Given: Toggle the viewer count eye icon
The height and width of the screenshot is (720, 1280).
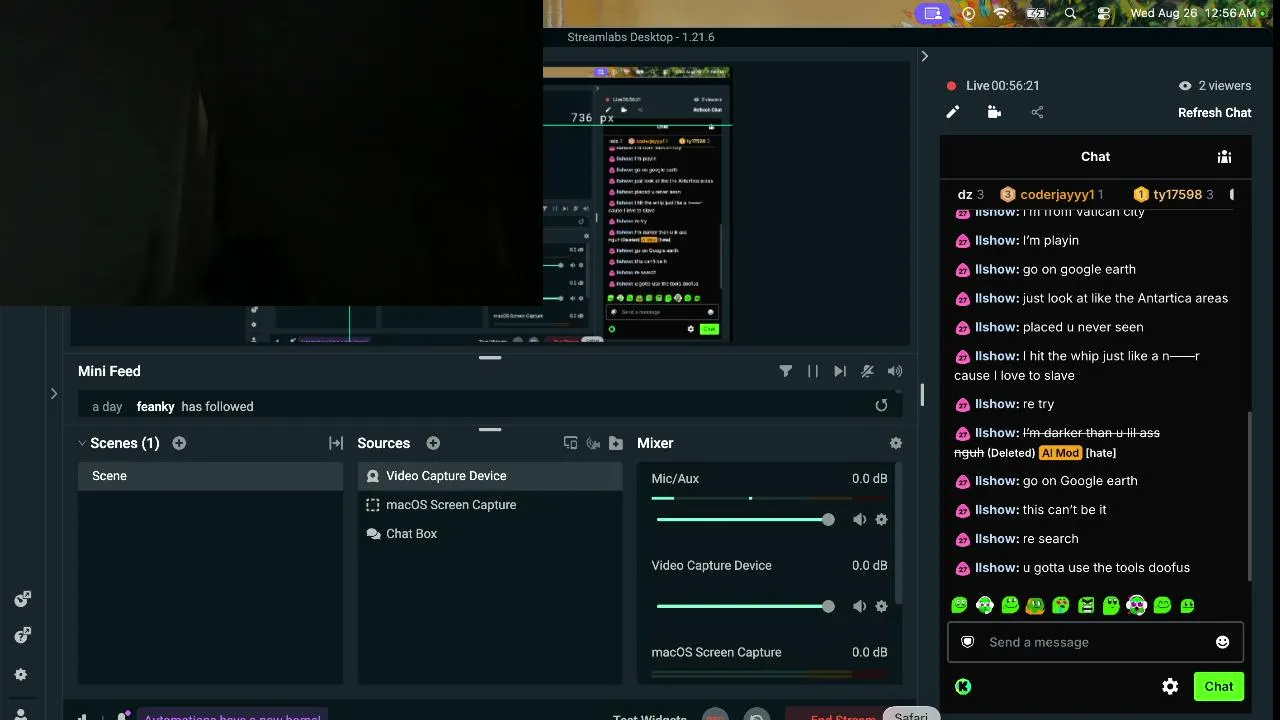Looking at the screenshot, I should (x=1185, y=86).
